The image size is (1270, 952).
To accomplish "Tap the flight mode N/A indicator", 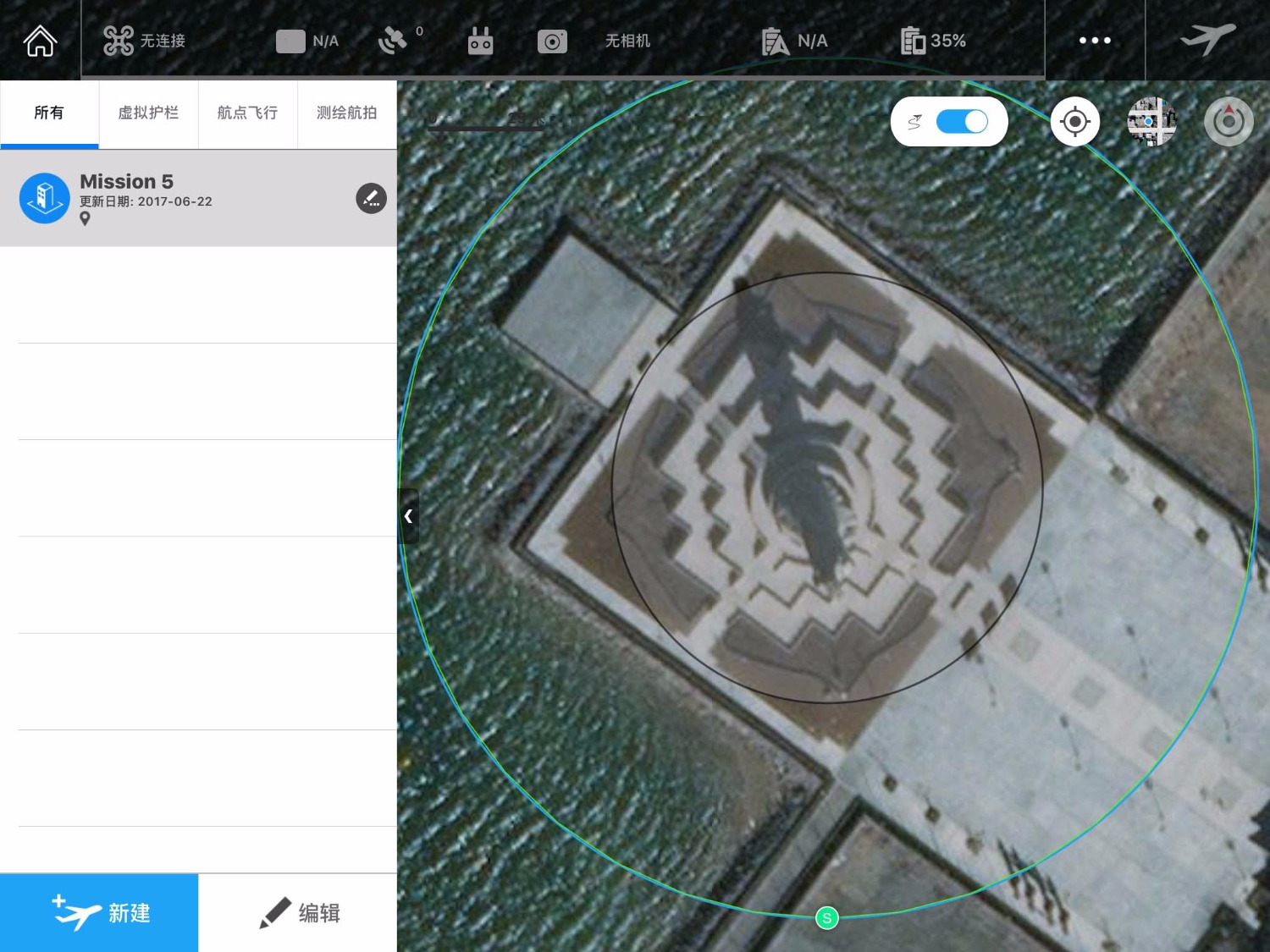I will (x=307, y=41).
